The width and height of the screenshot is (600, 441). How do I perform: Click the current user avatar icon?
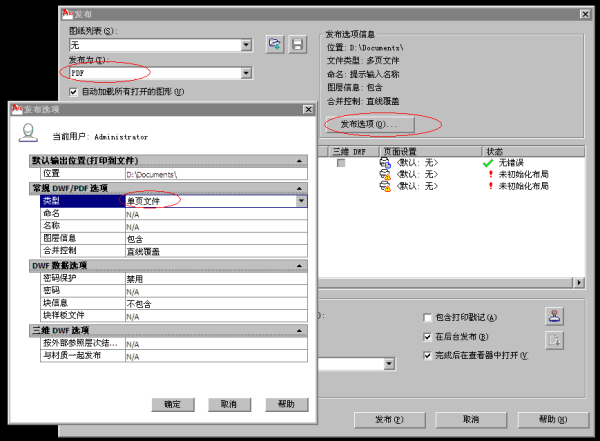coord(30,134)
